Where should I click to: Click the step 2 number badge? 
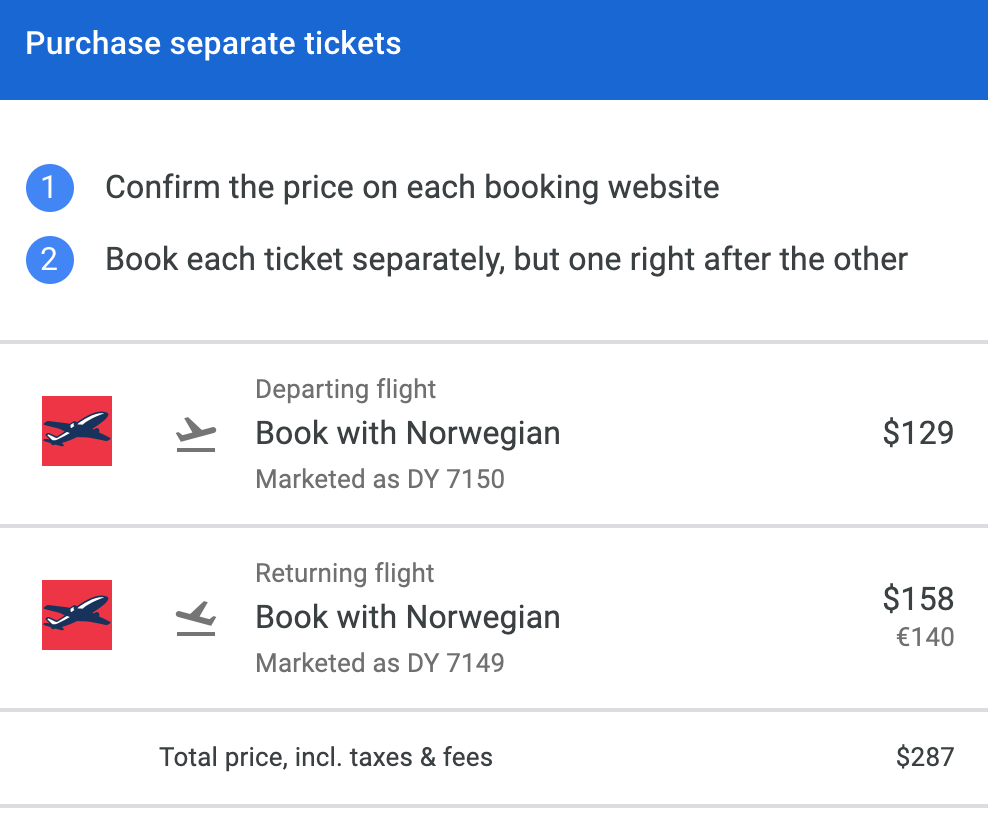click(x=50, y=260)
